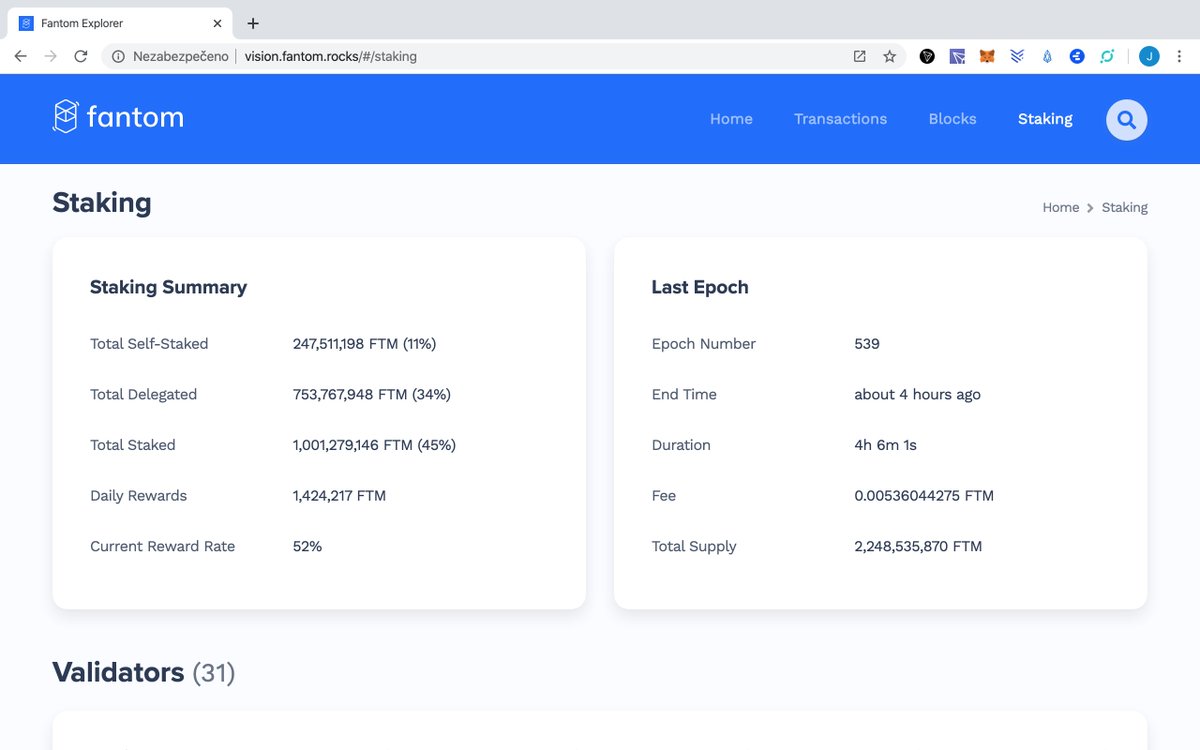This screenshot has height=750, width=1200.
Task: Open Blocks in the navigation
Action: pyautogui.click(x=952, y=119)
